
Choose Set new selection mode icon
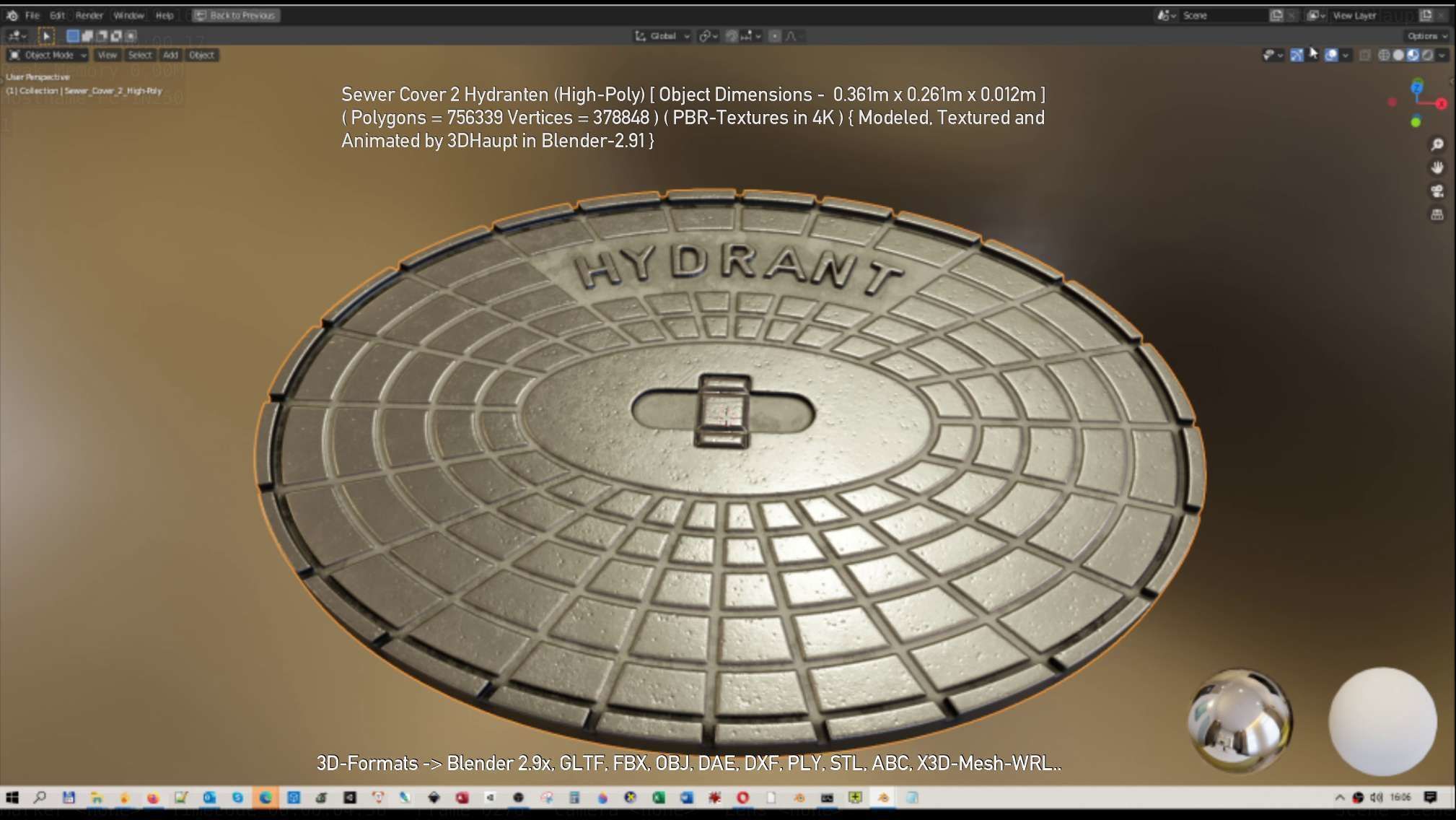click(73, 35)
